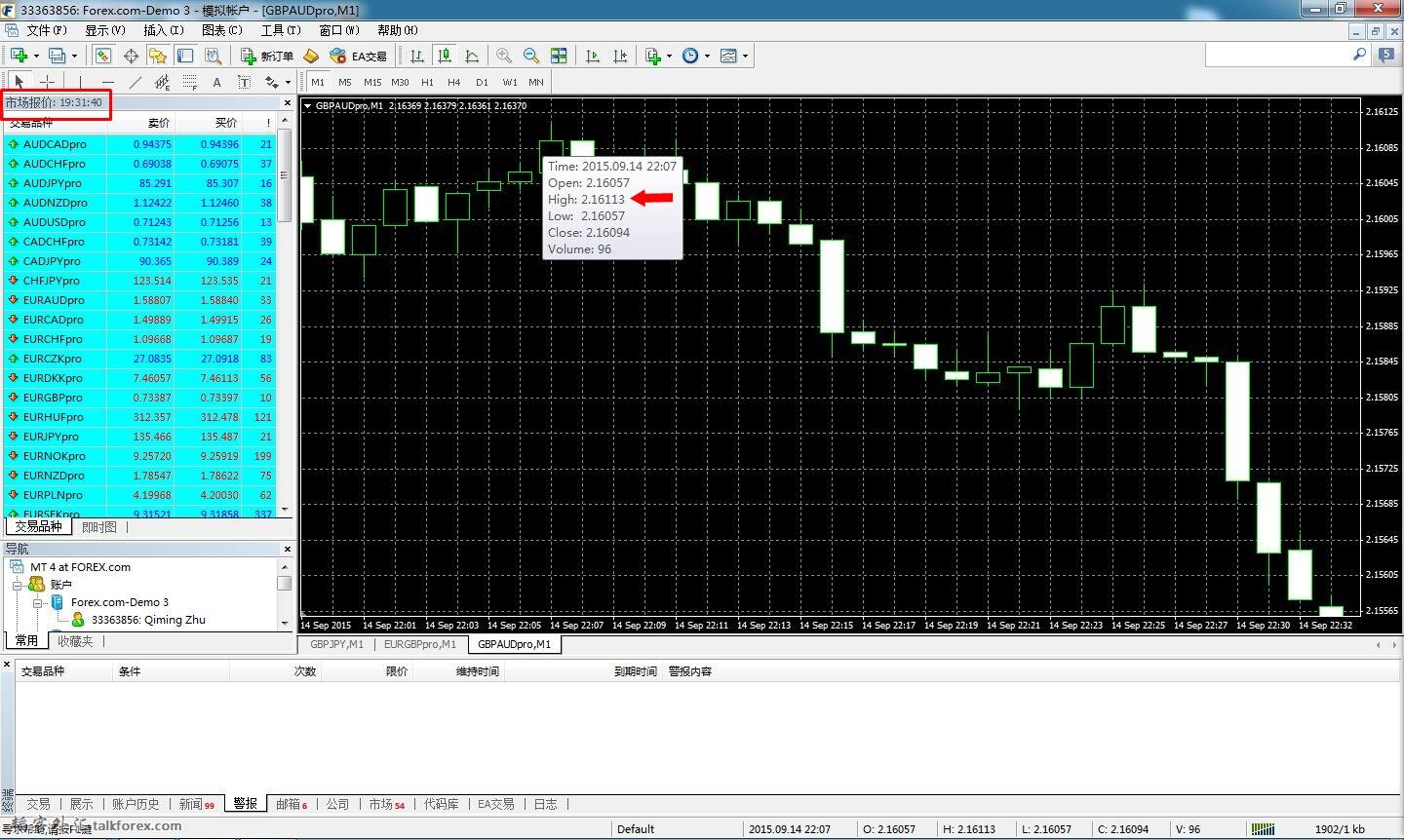Toggle the Market Watch panel icon
1404x840 pixels.
tap(103, 56)
